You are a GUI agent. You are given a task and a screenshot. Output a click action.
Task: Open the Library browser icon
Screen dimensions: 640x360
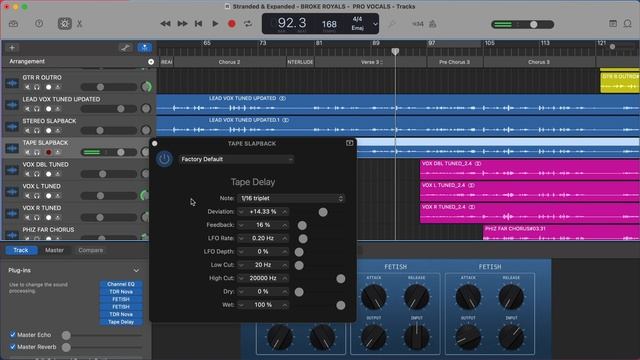[x=13, y=24]
